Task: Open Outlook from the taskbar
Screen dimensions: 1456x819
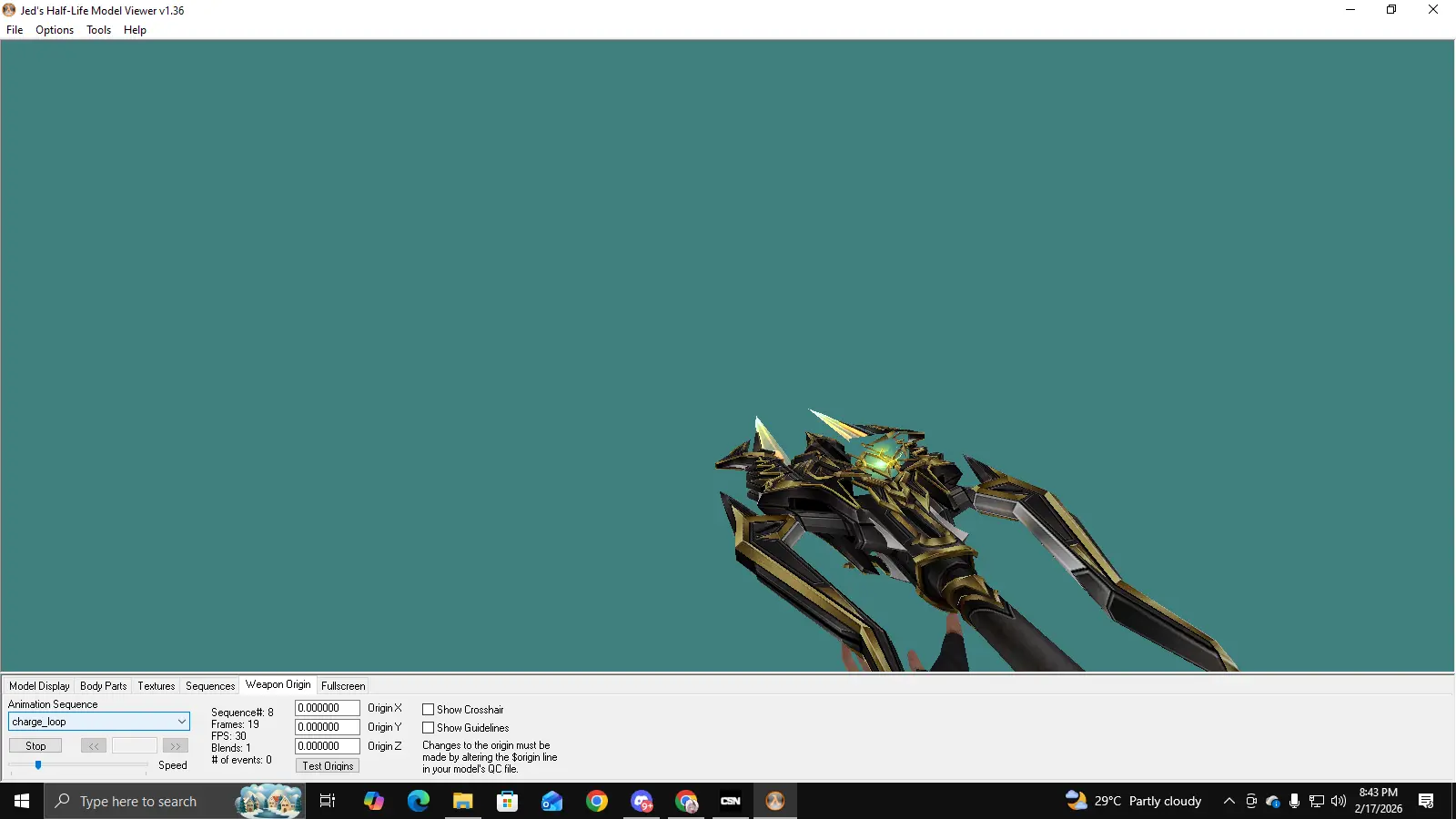Action: coord(551,801)
